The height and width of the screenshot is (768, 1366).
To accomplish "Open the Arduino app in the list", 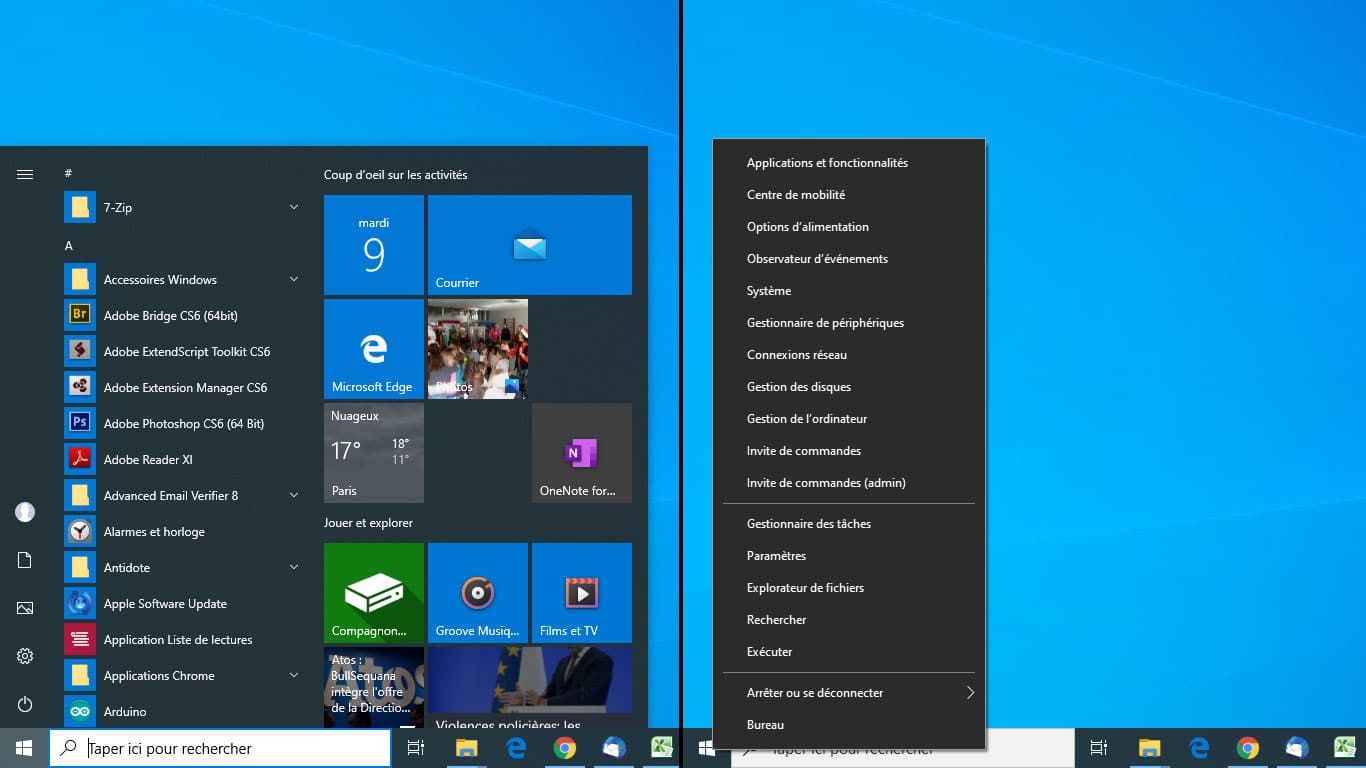I will tap(125, 712).
